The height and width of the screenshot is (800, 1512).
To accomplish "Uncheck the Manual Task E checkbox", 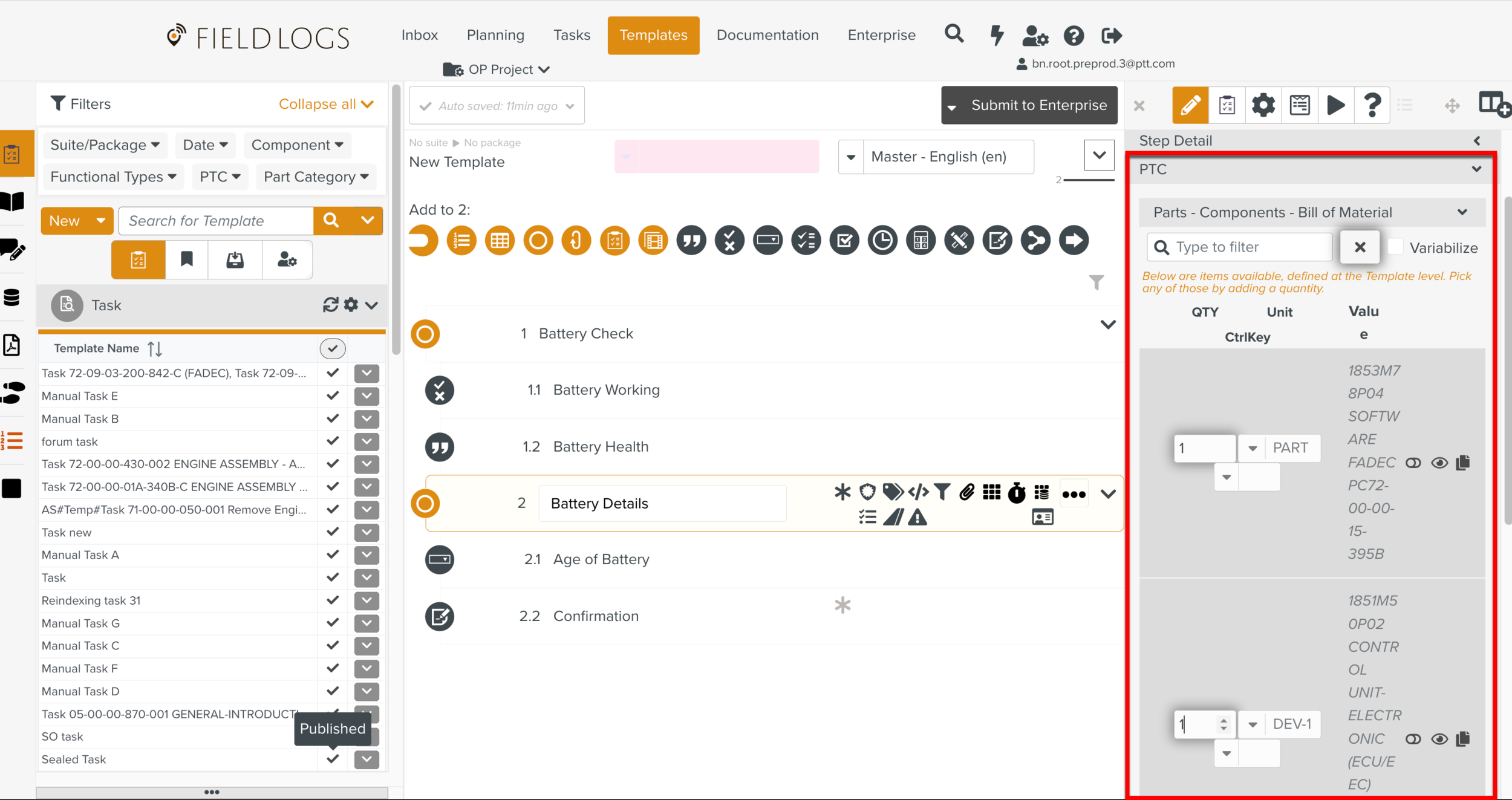I will [x=332, y=395].
